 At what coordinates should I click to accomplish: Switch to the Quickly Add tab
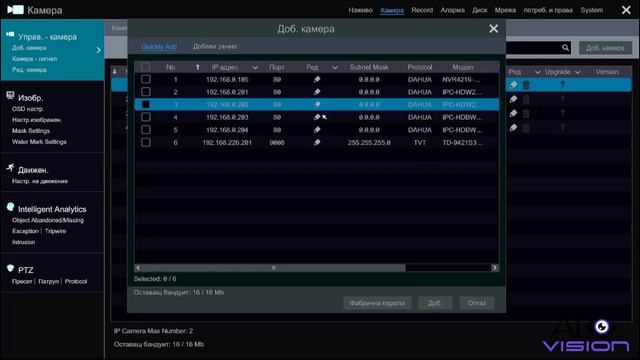159,47
